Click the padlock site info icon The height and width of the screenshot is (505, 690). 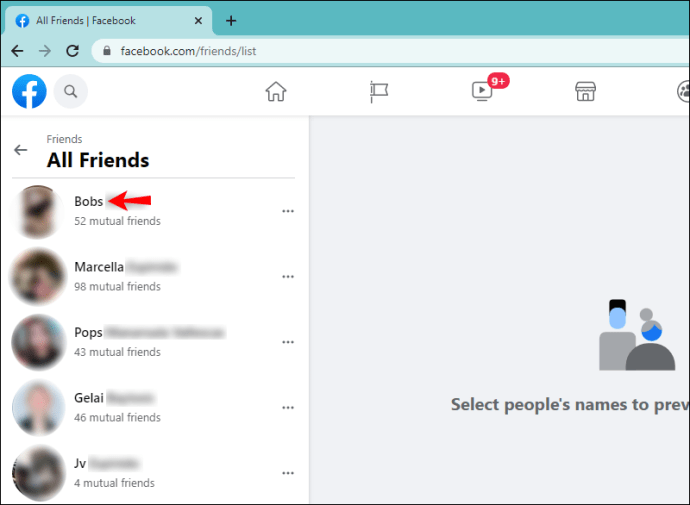point(106,51)
